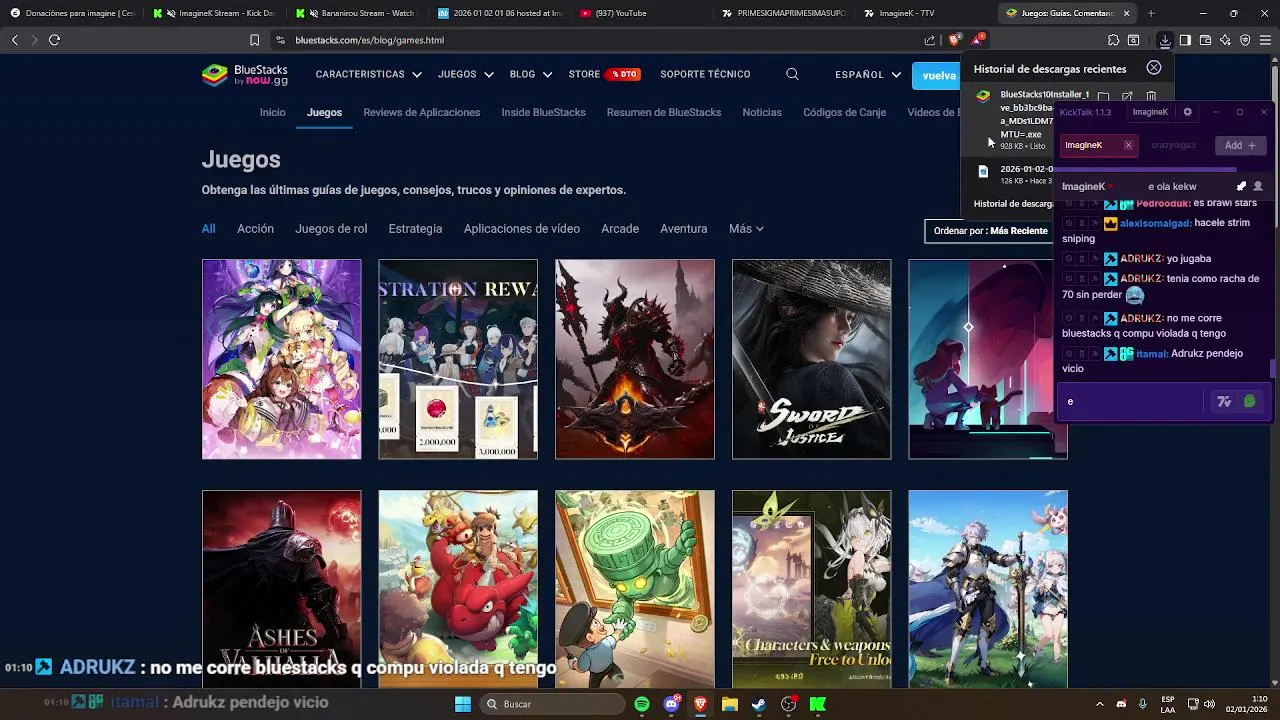Open the red dinosaur game thumbnail
Screen dimensions: 1280x720
(458, 589)
